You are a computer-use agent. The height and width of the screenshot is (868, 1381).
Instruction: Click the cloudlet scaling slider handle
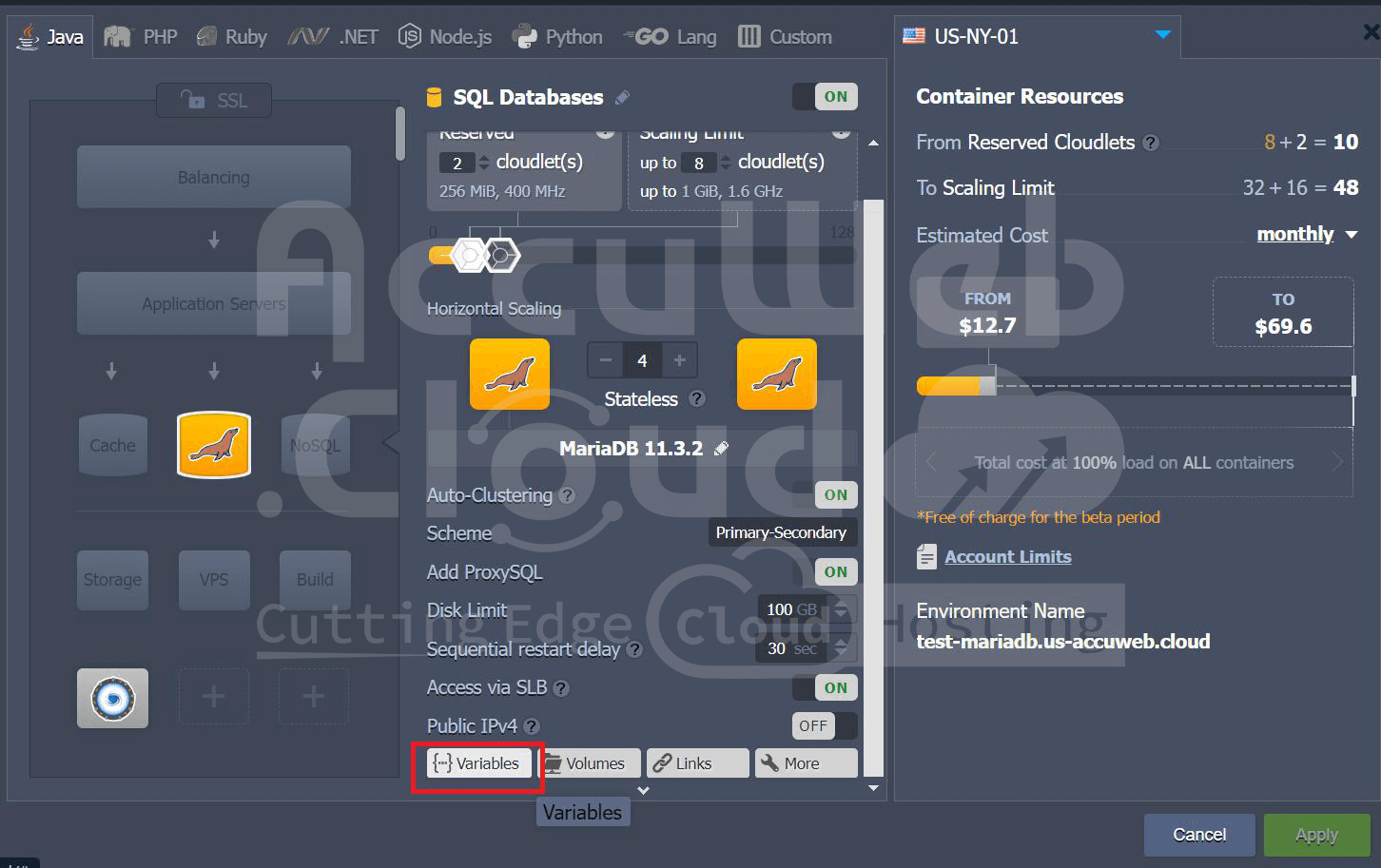point(500,255)
